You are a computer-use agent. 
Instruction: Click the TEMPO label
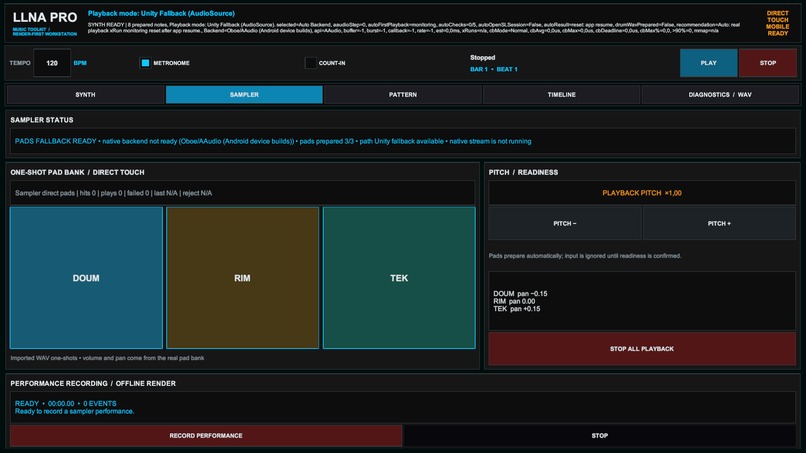(20, 63)
